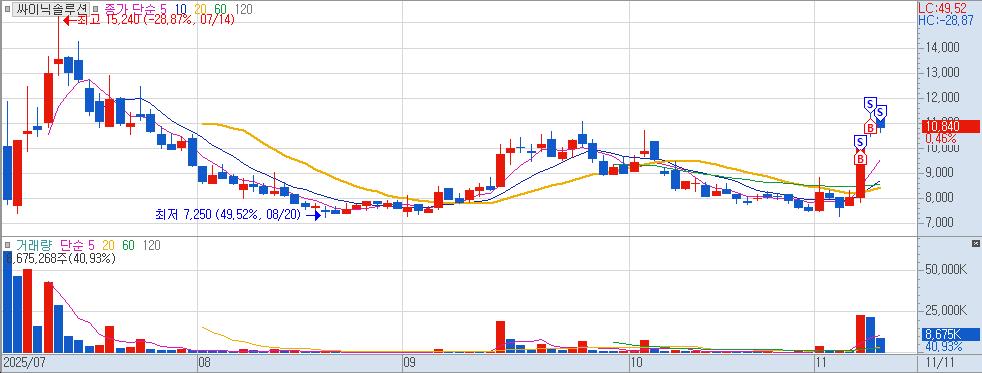Click the 13,000 price axis label
Screen dimensions: 982x373
tap(942, 72)
